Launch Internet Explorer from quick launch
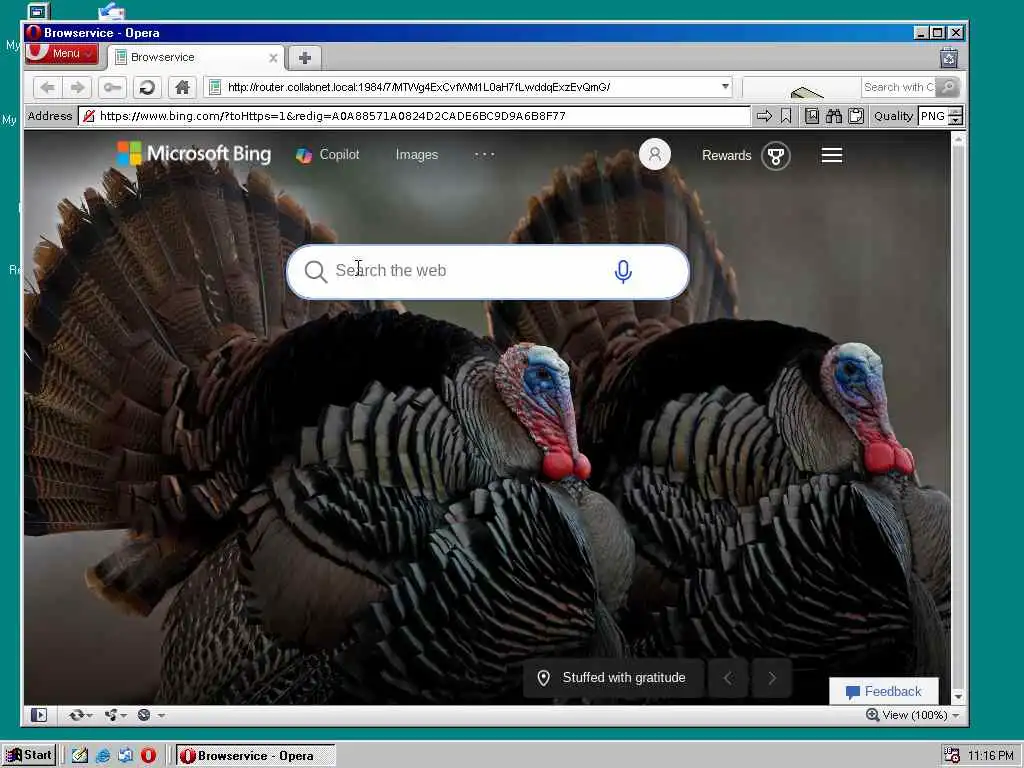The height and width of the screenshot is (768, 1024). point(103,756)
